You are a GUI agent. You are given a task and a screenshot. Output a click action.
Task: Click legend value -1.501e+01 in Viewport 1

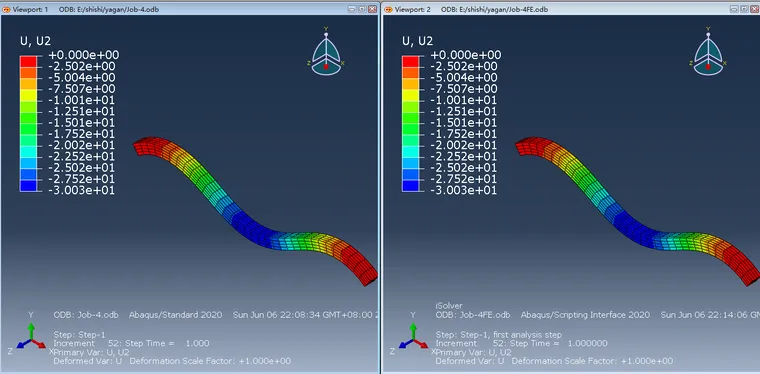click(81, 123)
